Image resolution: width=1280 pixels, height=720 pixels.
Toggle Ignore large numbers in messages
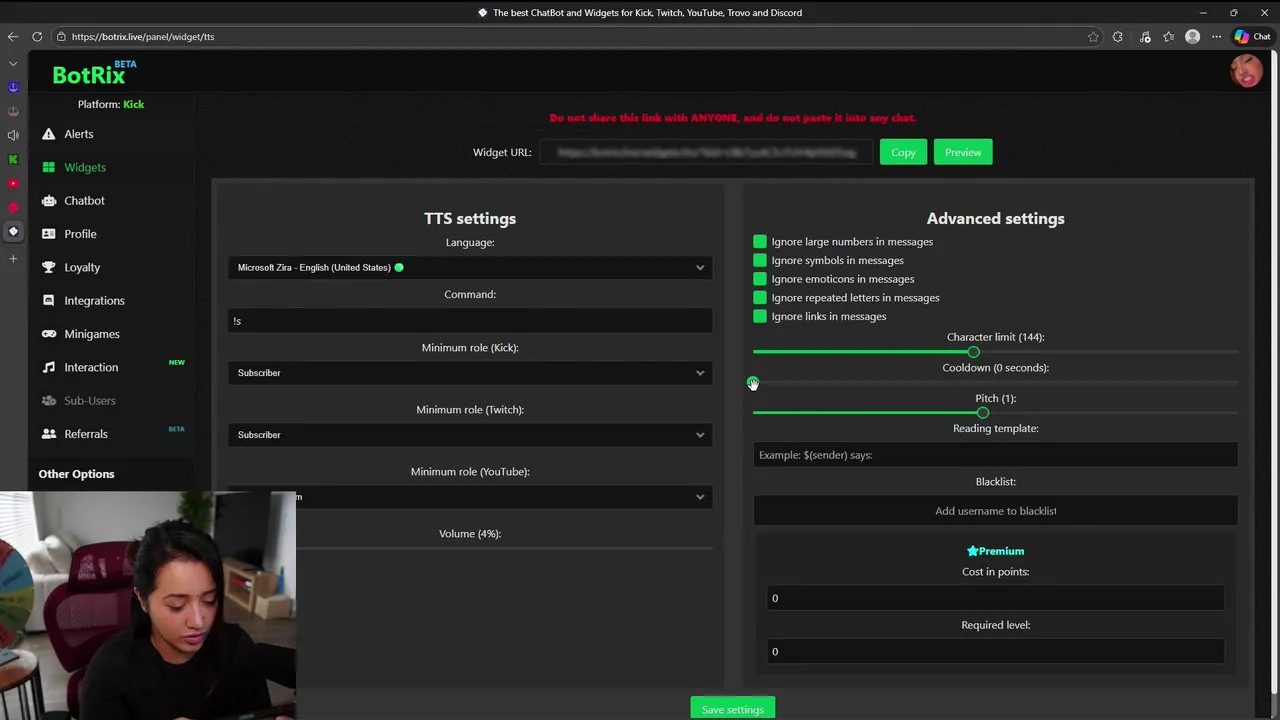(760, 241)
